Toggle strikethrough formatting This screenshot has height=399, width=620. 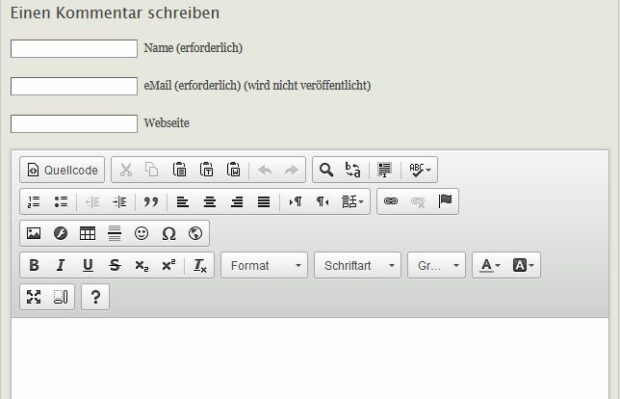coord(115,265)
